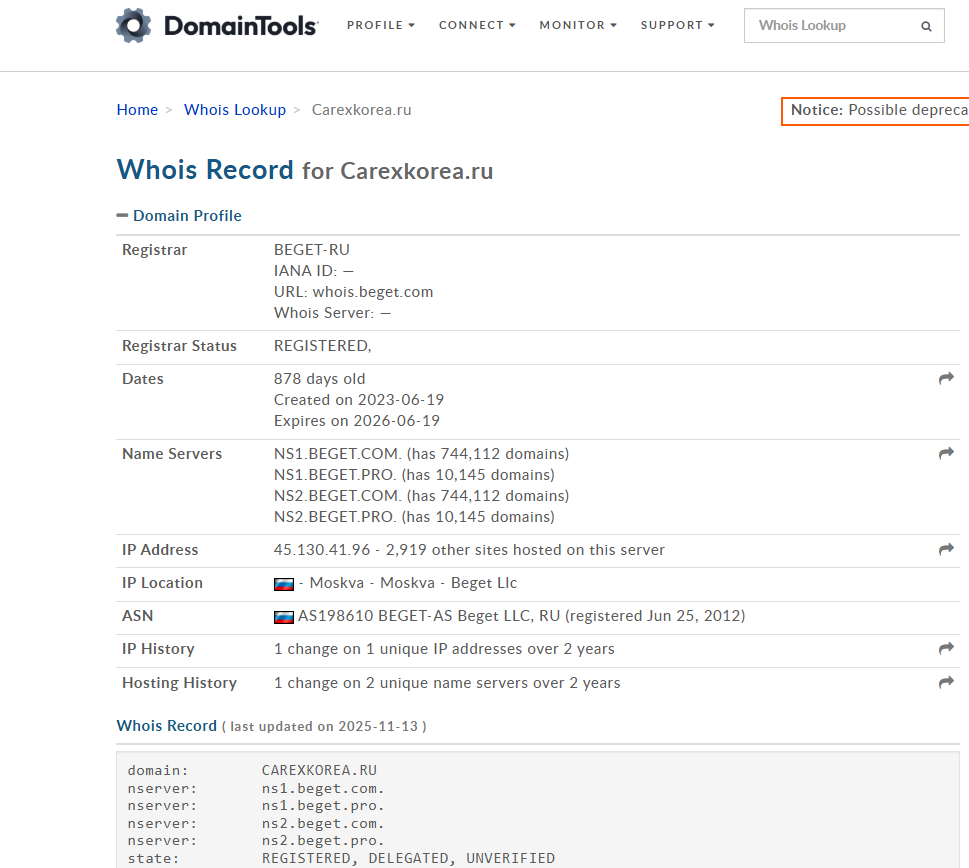Click the search magnifier icon
This screenshot has width=969, height=868.
926,26
